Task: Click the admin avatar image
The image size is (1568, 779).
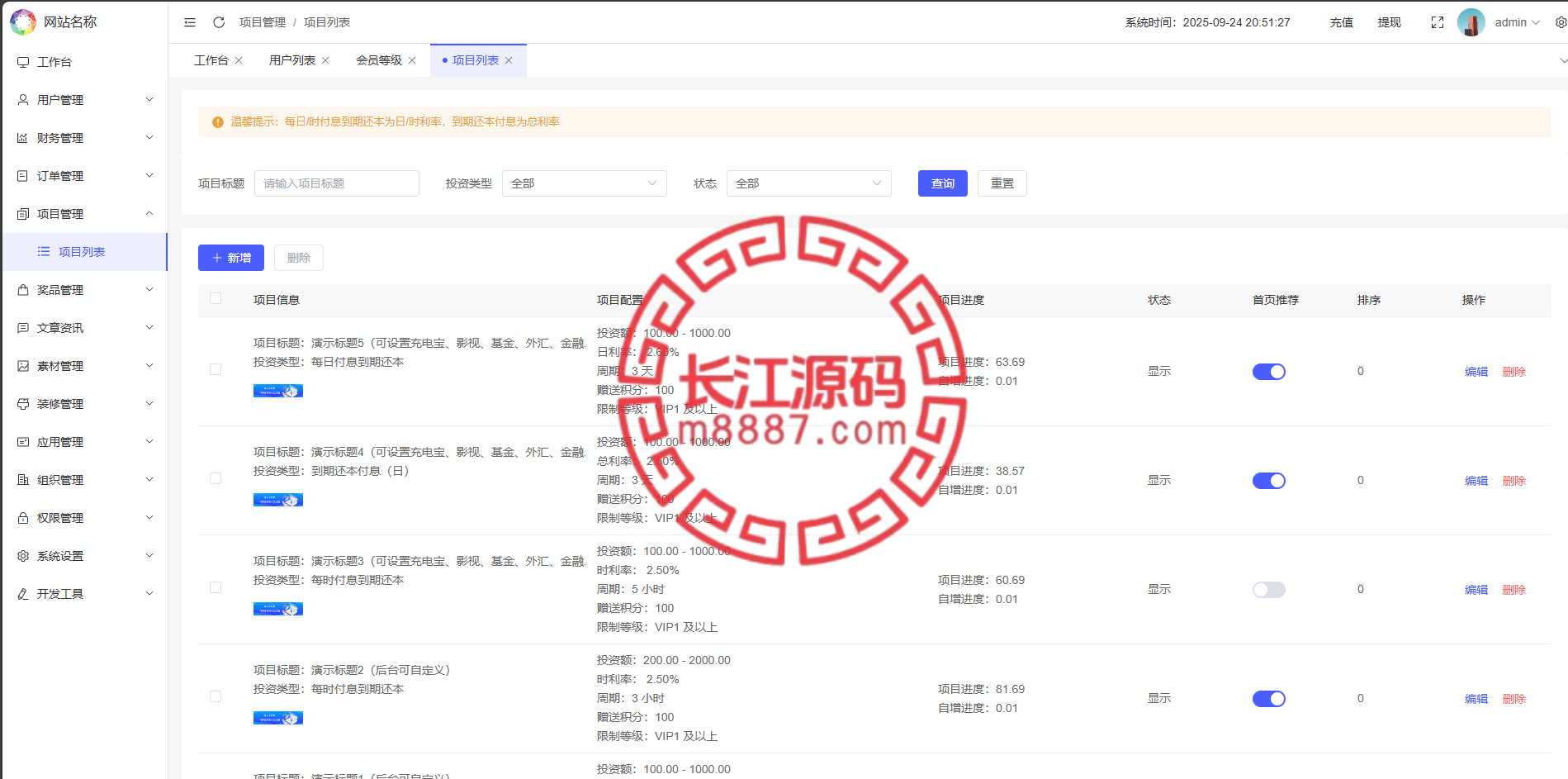Action: point(1471,22)
